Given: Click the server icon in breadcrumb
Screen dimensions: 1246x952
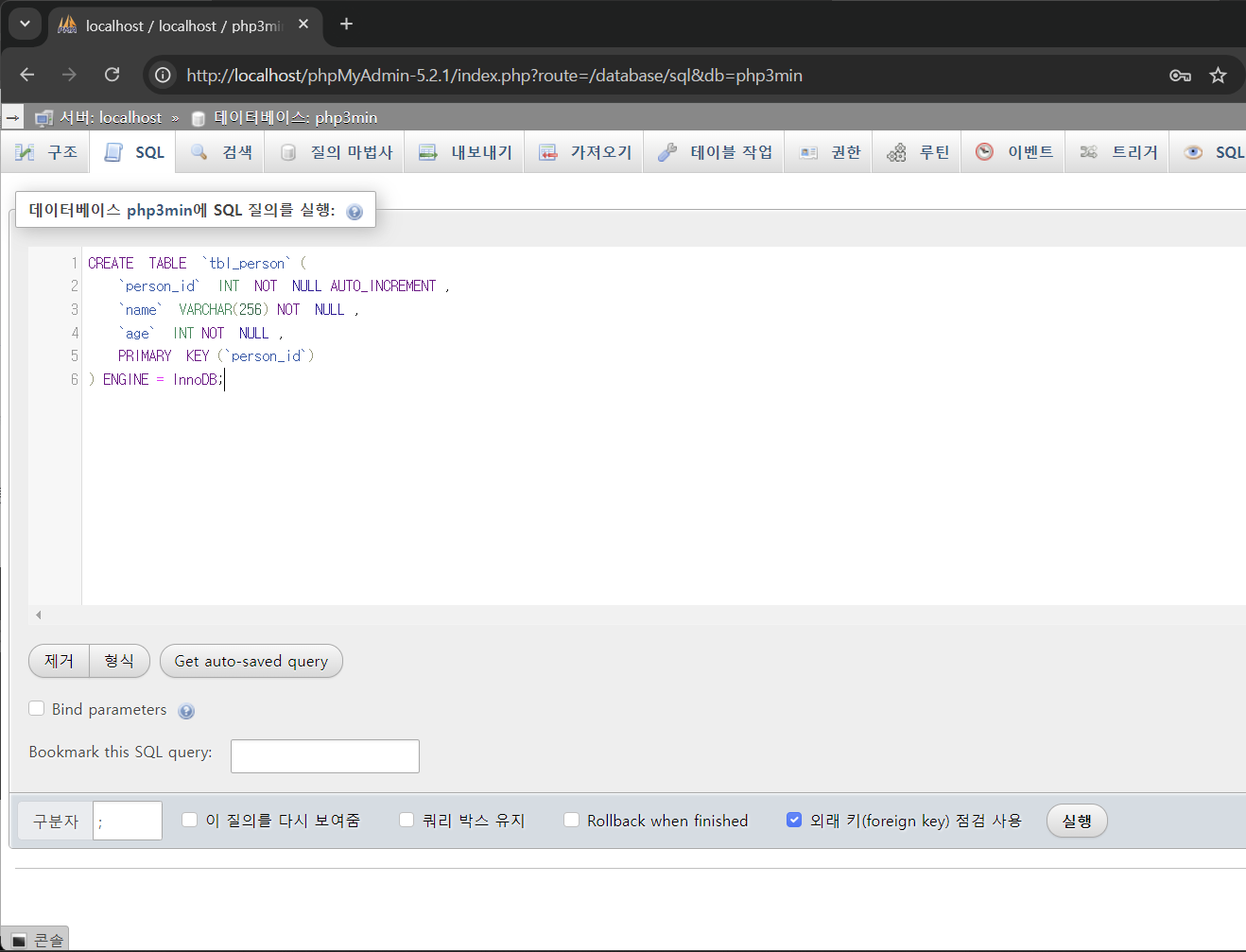Looking at the screenshot, I should [x=43, y=118].
